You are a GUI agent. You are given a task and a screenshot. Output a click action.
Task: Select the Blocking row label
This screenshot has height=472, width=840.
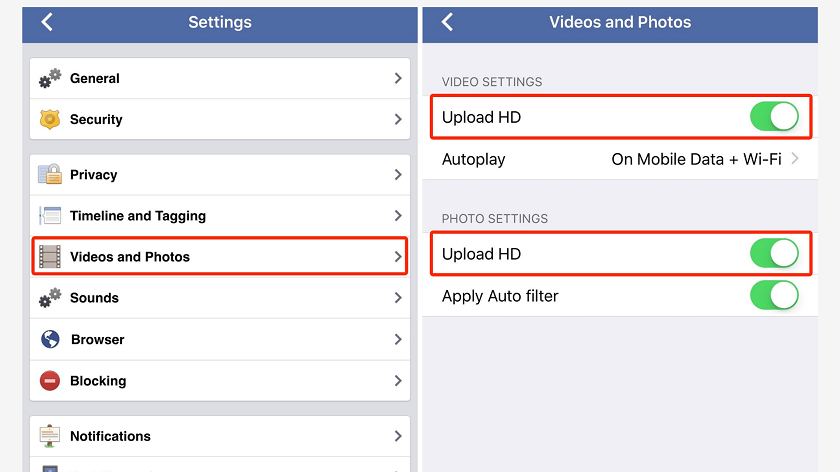pyautogui.click(x=98, y=381)
